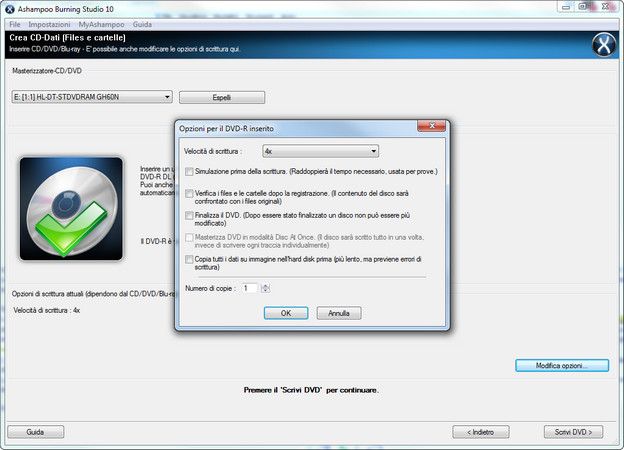This screenshot has height=450, width=624.
Task: Click the disc with green checkmark image
Action: (71, 208)
